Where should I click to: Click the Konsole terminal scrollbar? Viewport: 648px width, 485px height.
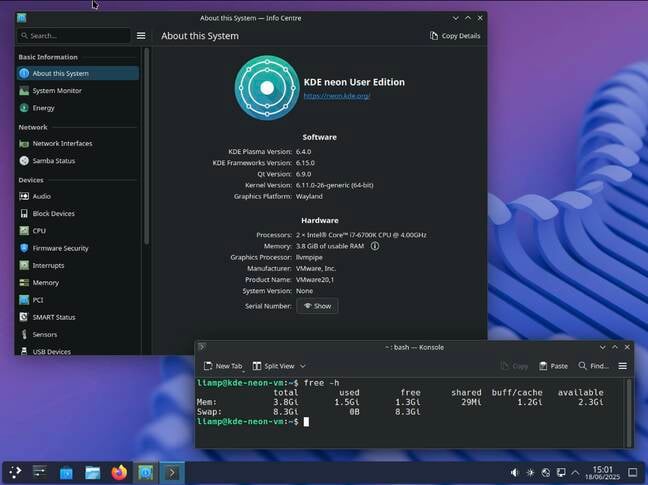(630, 412)
